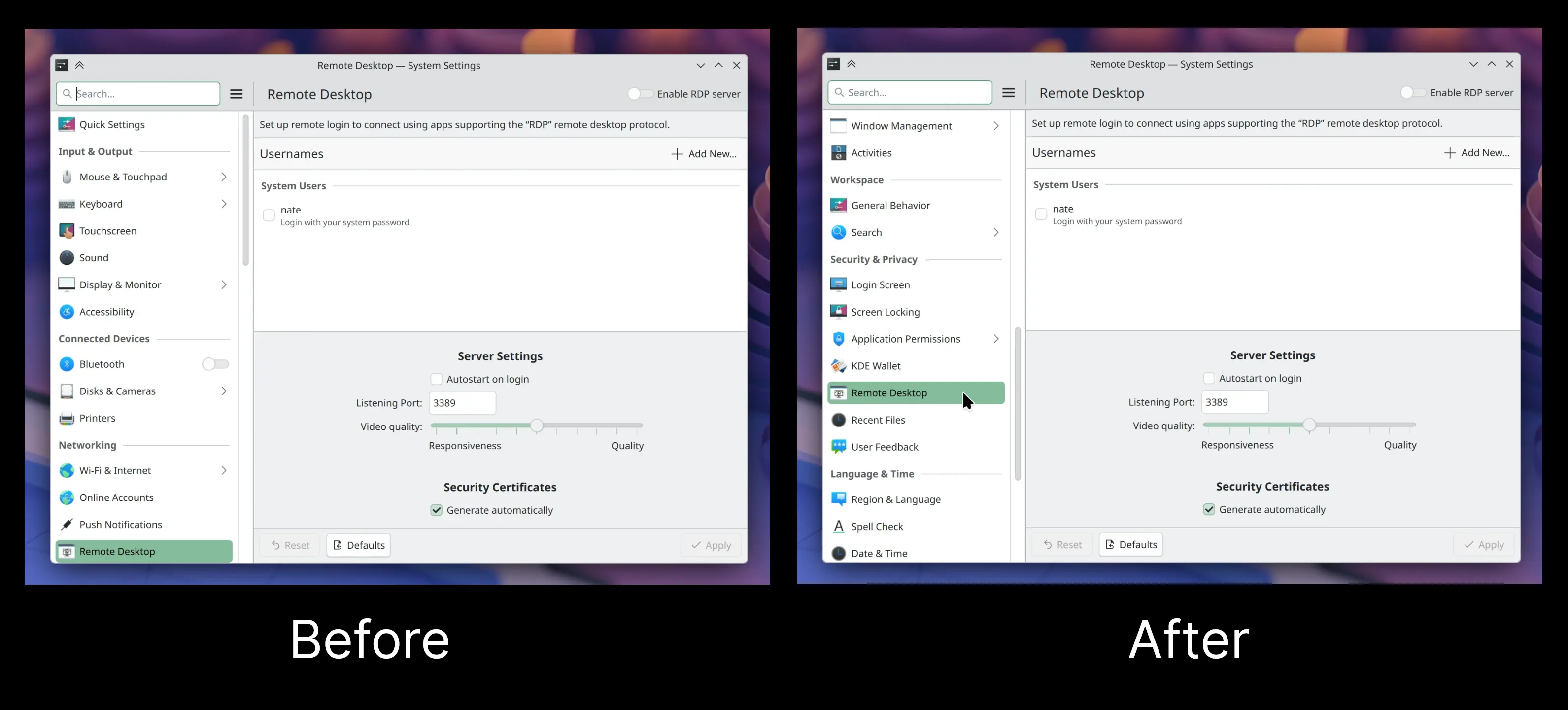Open Screen Locking in the After sidebar
This screenshot has height=710, width=1568.
(x=916, y=312)
